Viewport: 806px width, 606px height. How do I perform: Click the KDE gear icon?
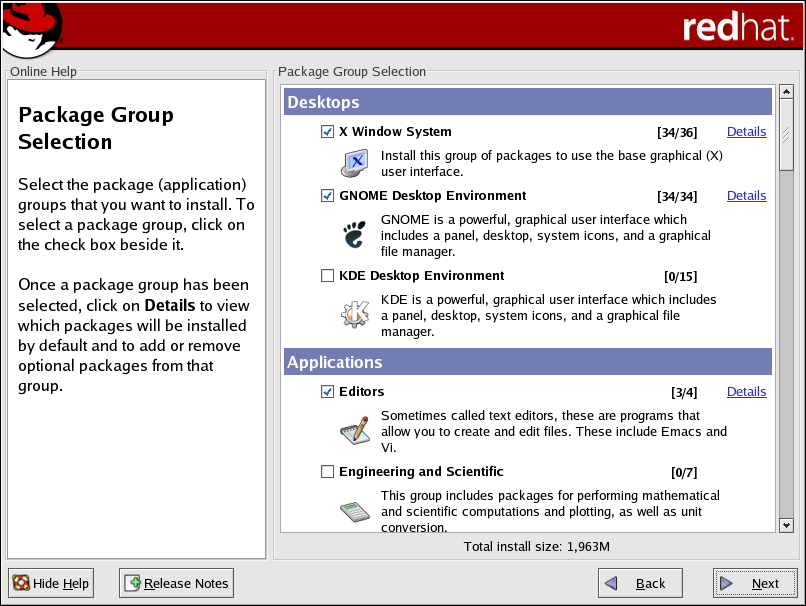355,314
